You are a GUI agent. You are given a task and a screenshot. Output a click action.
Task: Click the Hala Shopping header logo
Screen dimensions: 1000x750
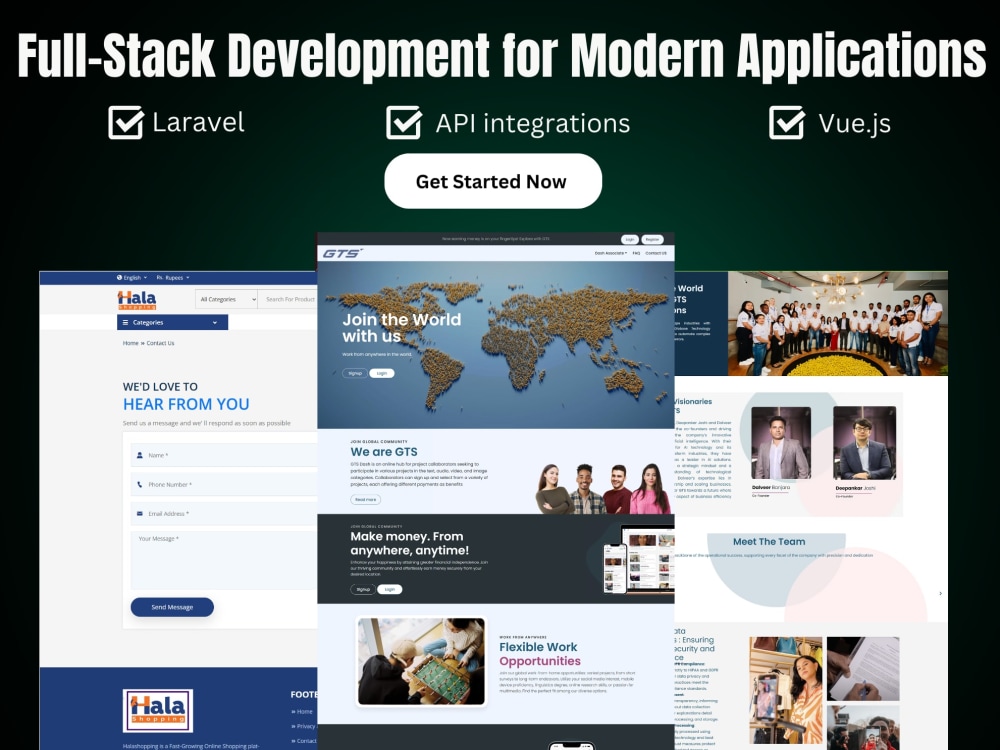click(136, 299)
